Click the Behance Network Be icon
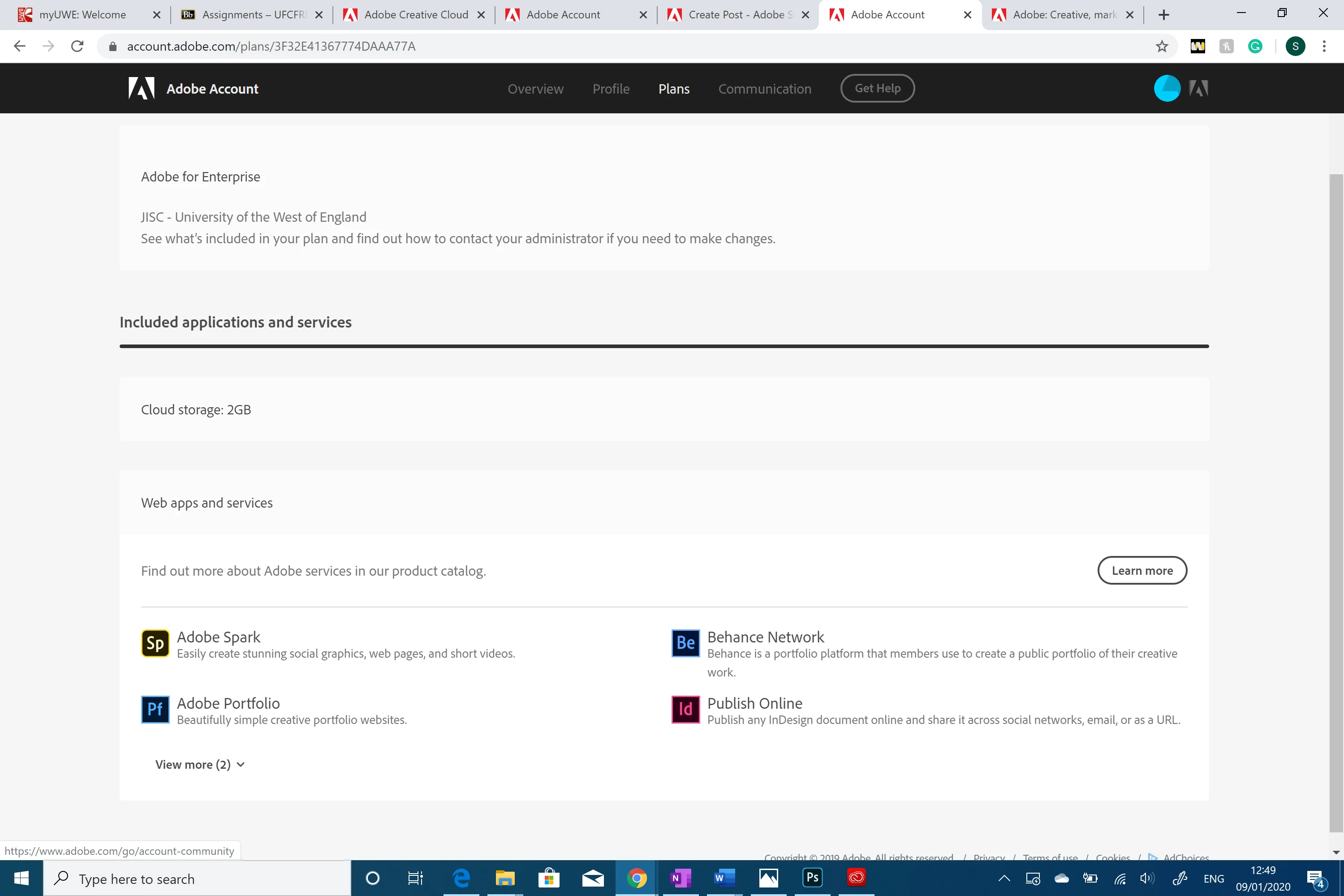 685,643
